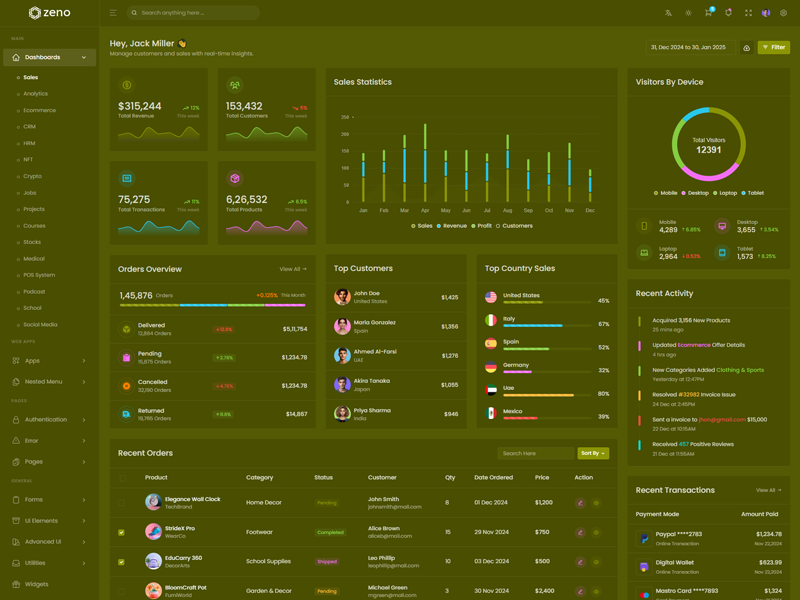Viewport: 800px width, 600px height.
Task: Open the shopping cart icon
Action: point(708,13)
